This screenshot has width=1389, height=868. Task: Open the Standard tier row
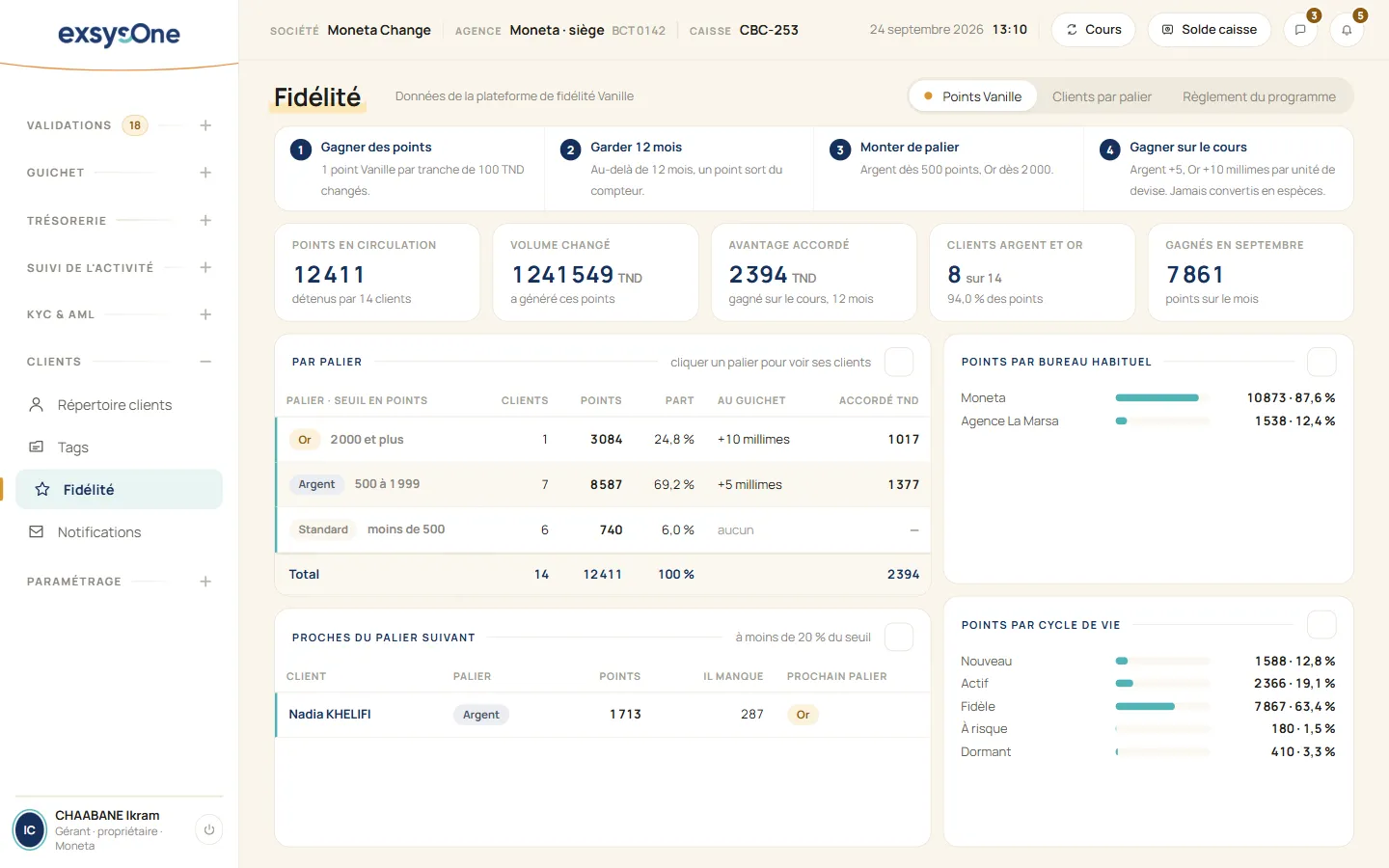603,529
